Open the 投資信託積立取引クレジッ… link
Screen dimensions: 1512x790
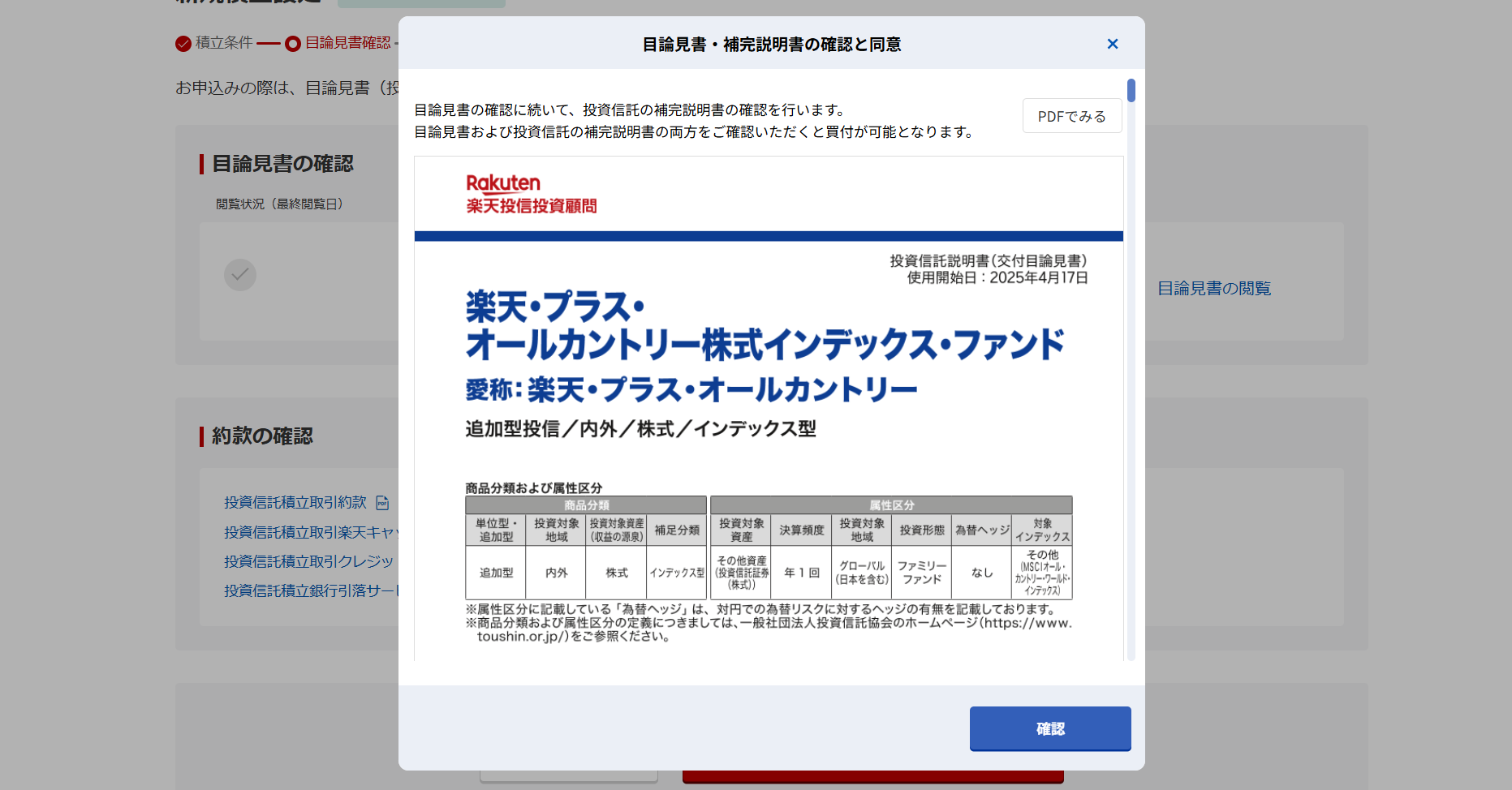click(x=309, y=561)
